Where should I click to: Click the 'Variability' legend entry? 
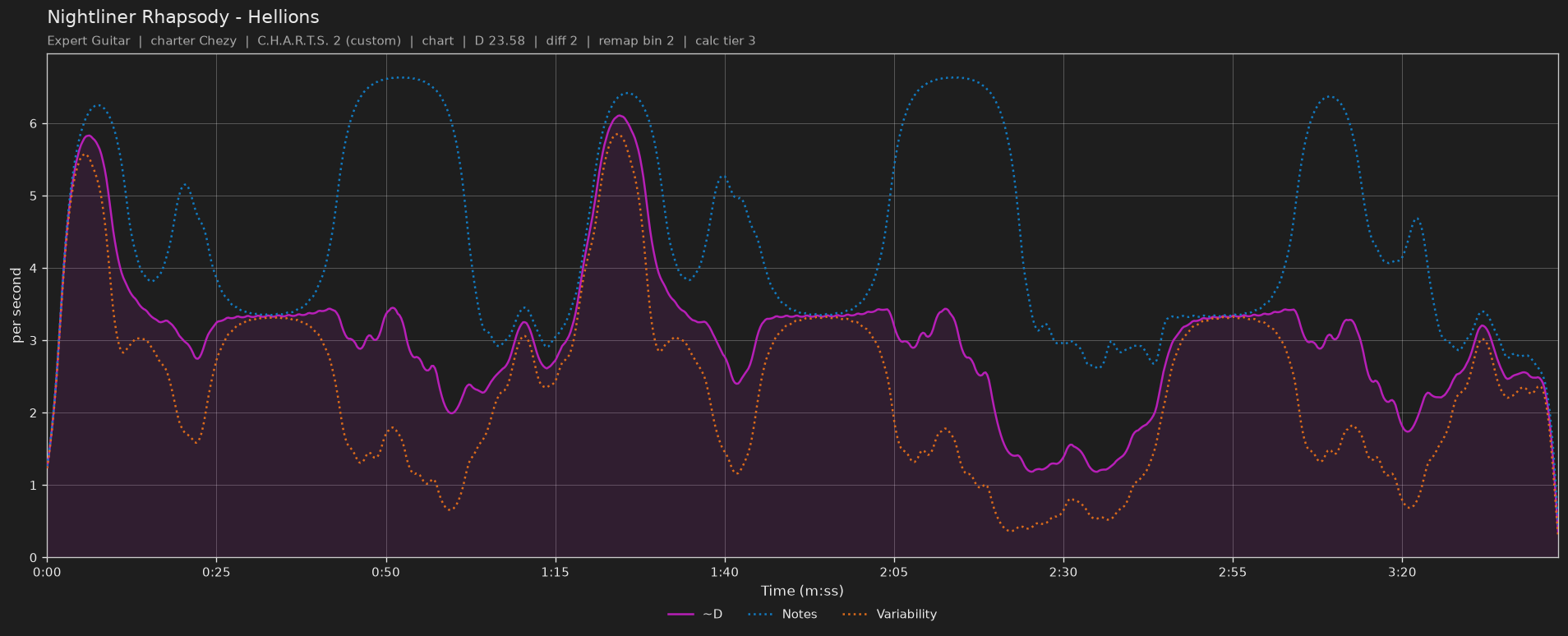click(890, 614)
